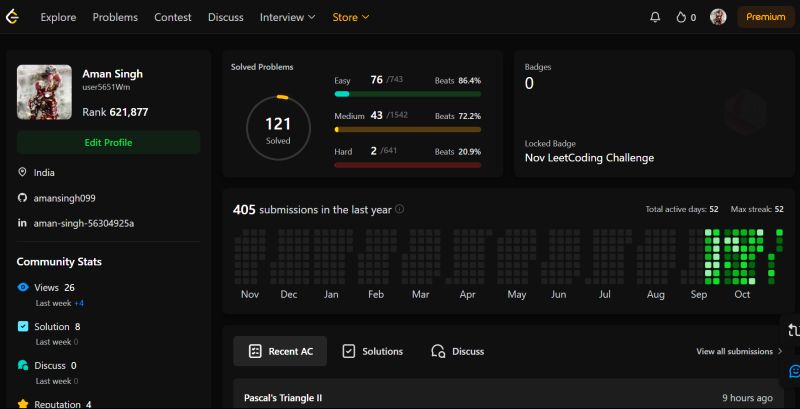Screen dimensions: 800x409
Task: Click the Easy progress bar
Action: point(408,94)
